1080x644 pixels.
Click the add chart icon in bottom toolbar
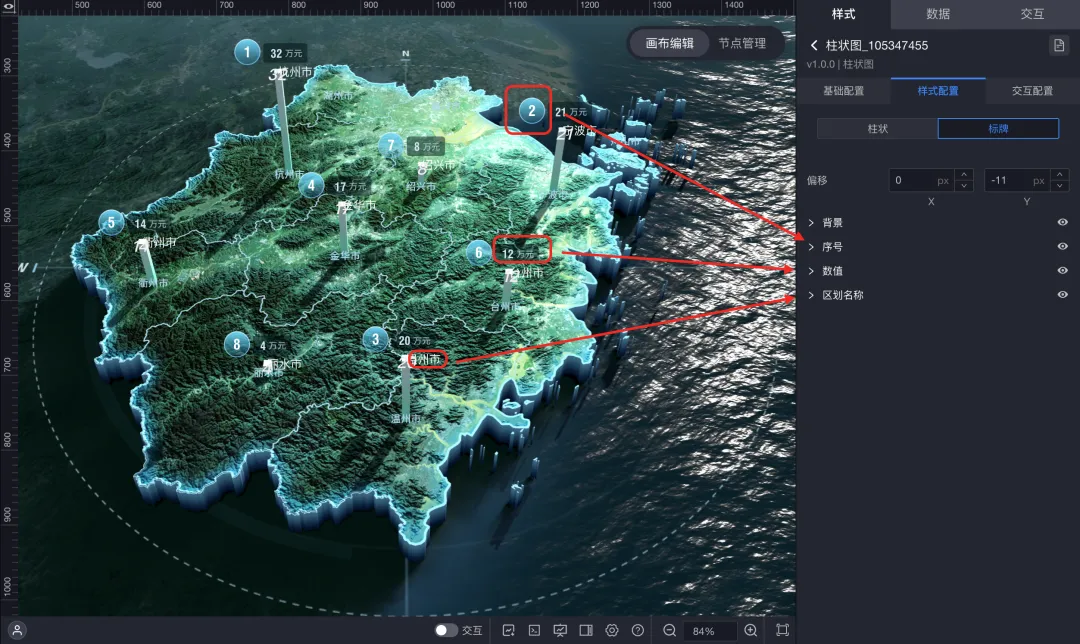[508, 630]
